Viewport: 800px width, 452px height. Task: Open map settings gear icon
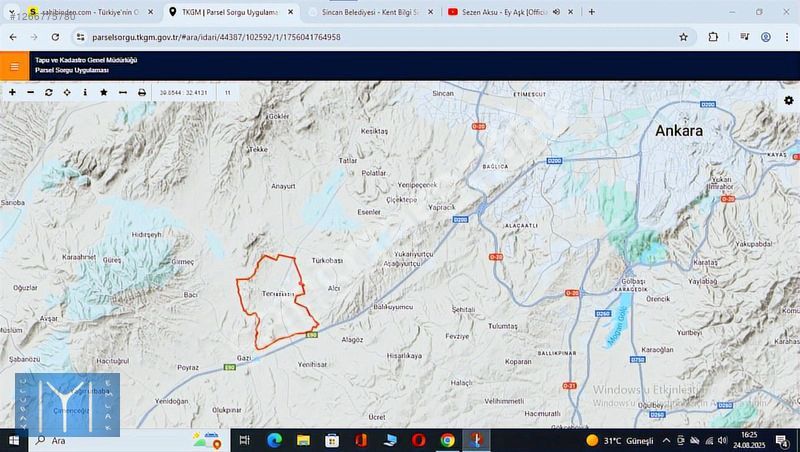pos(789,101)
